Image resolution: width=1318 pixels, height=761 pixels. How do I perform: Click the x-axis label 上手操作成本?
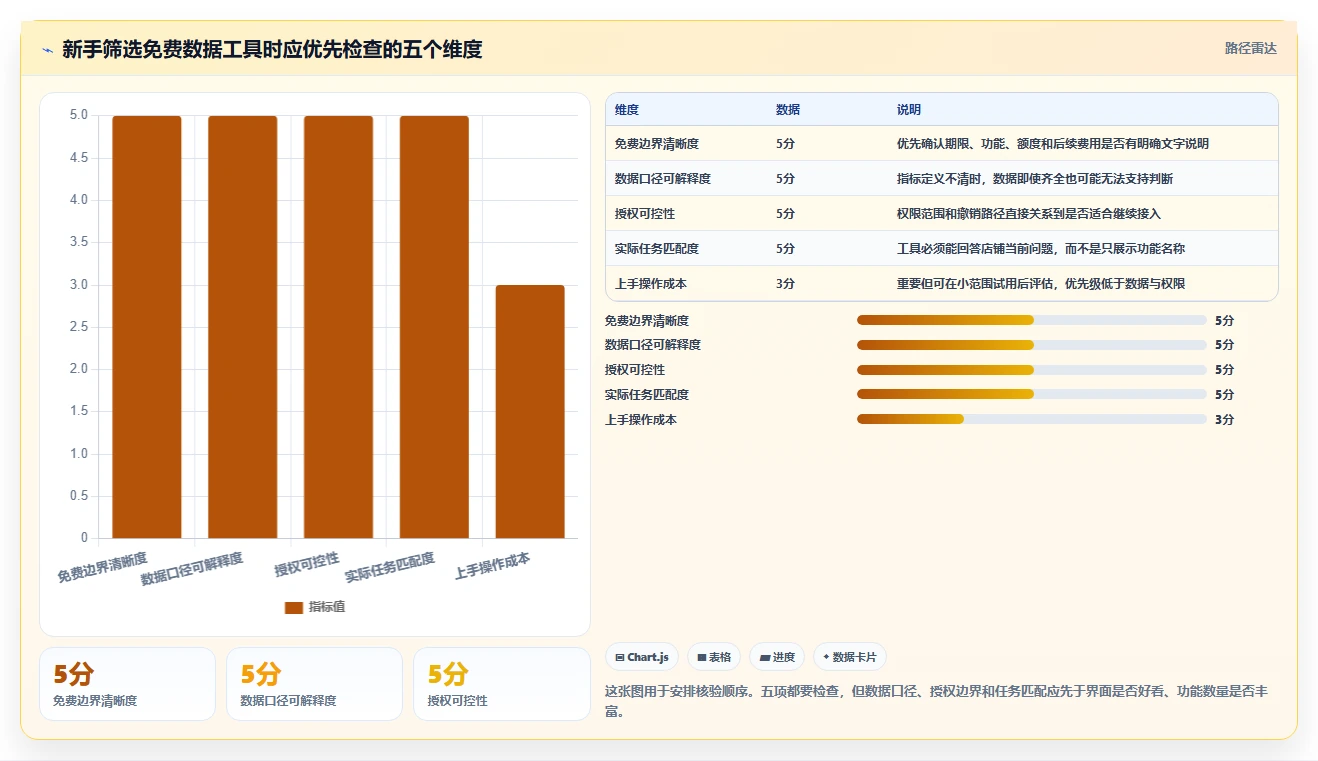tap(492, 566)
